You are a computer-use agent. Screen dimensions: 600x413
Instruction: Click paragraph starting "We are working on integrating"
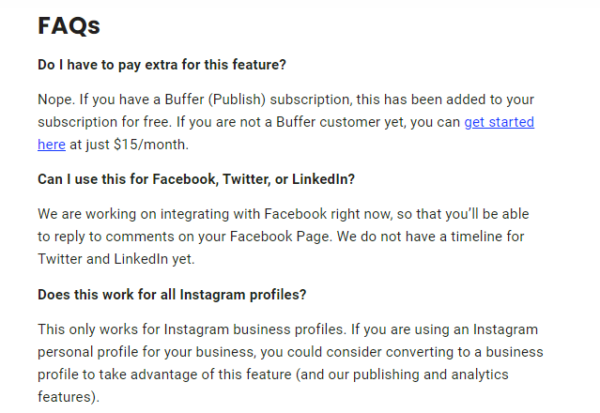click(283, 237)
